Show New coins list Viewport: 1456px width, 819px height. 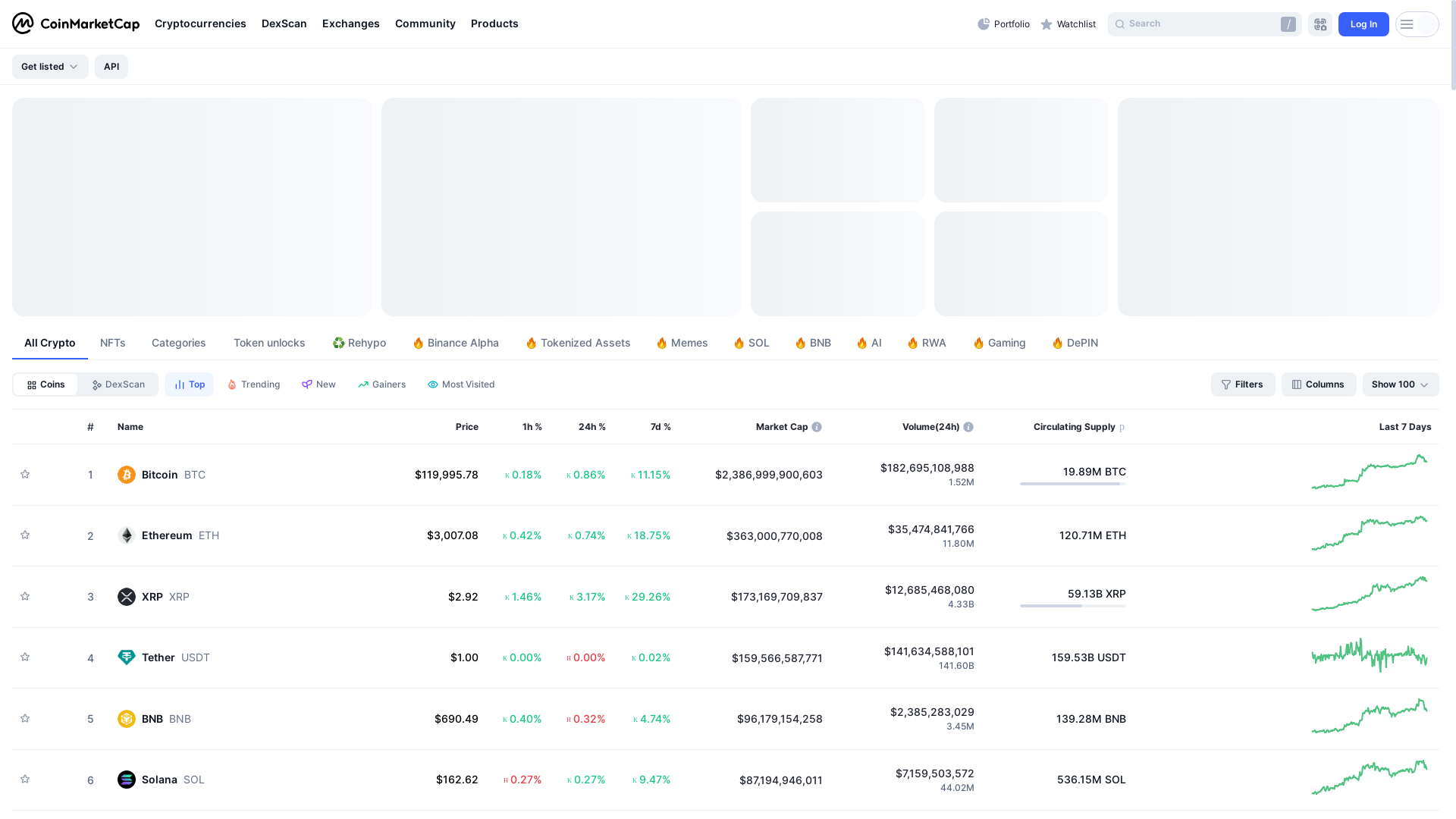[x=318, y=384]
